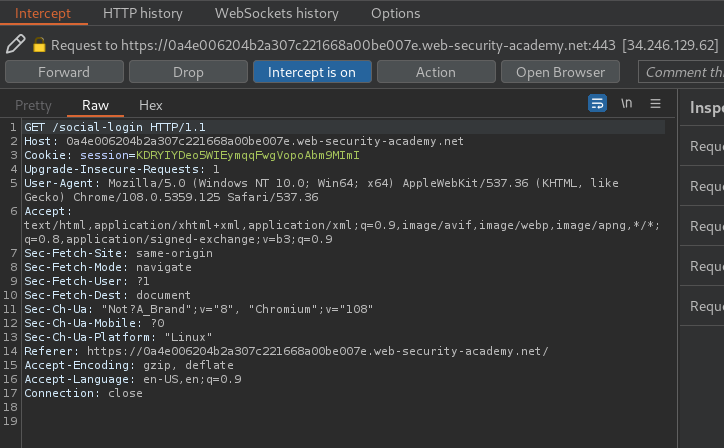Screen dimensions: 724x448
Task: Click the Upgrade-Insecure-Requests header
Action: pos(122,169)
